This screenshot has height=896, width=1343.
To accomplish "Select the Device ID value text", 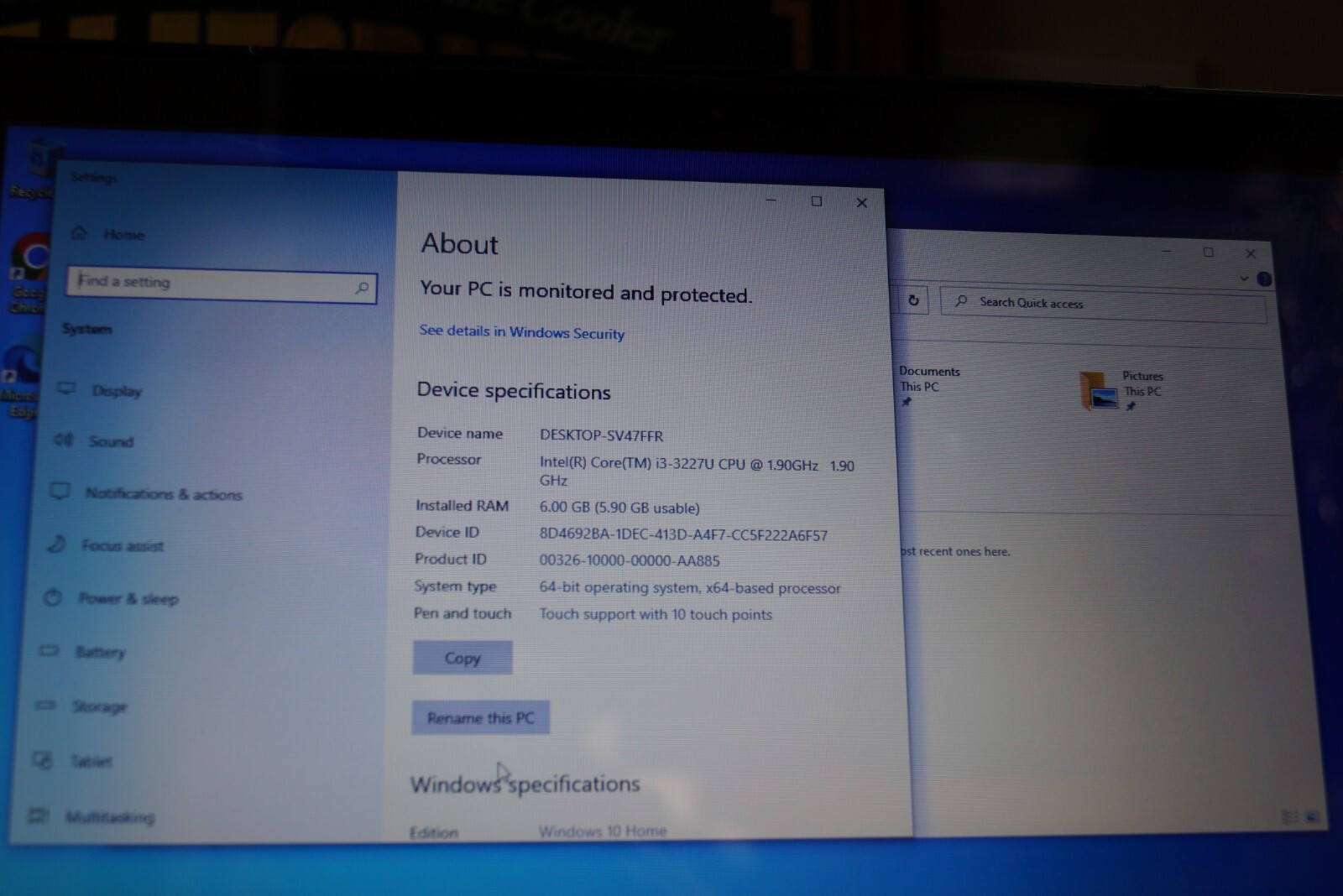I will [x=683, y=534].
